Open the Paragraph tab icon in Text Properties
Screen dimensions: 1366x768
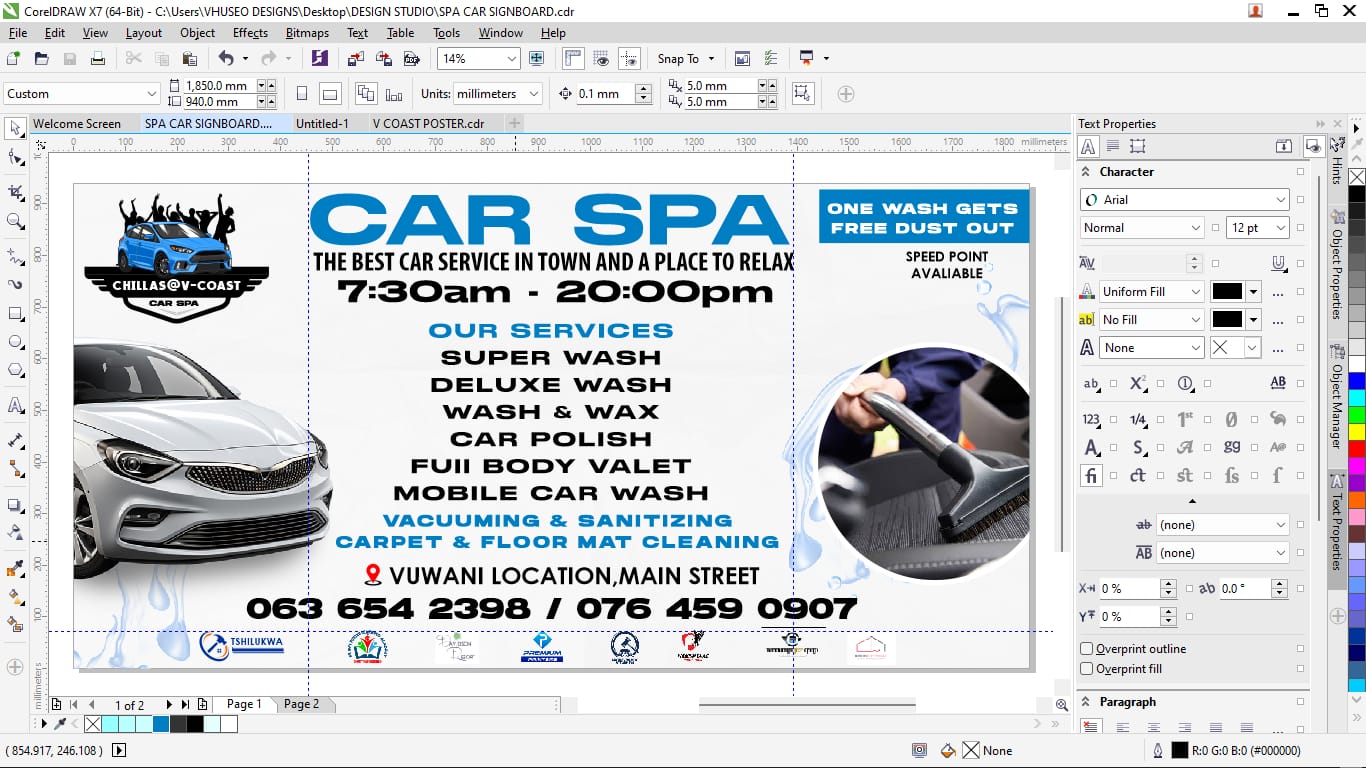click(x=1112, y=146)
